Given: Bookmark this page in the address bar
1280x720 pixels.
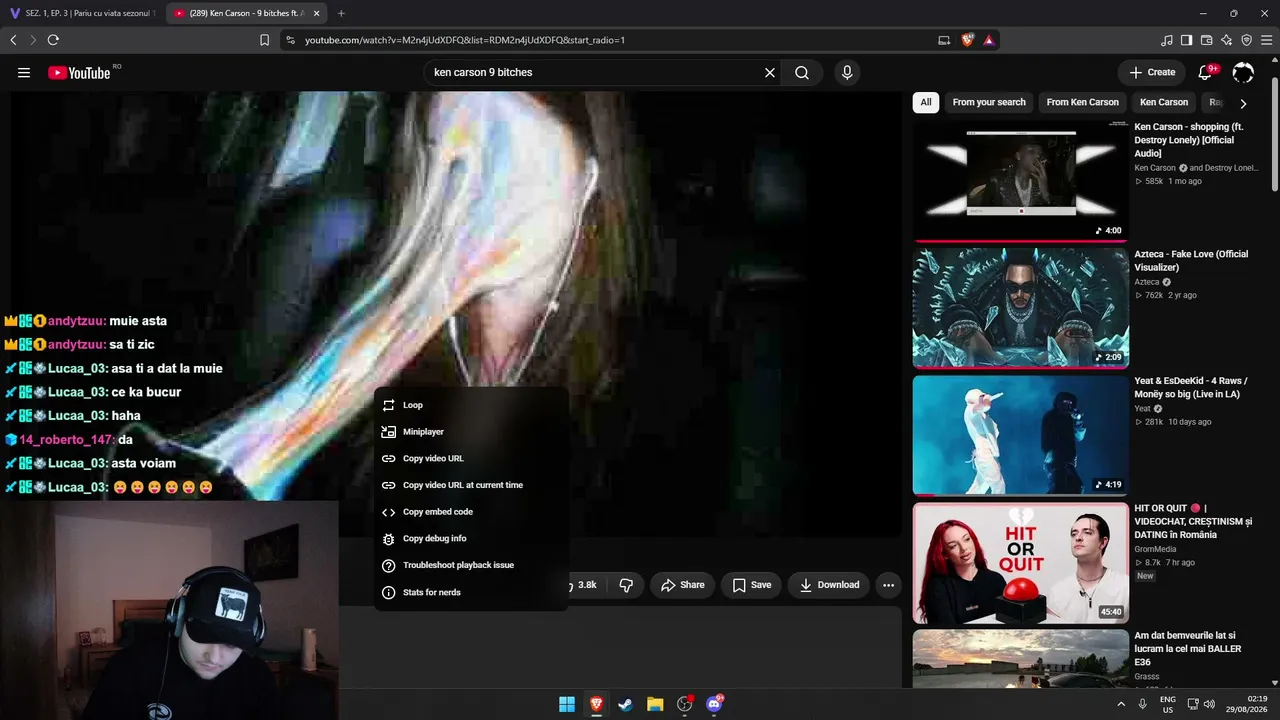Looking at the screenshot, I should (264, 40).
